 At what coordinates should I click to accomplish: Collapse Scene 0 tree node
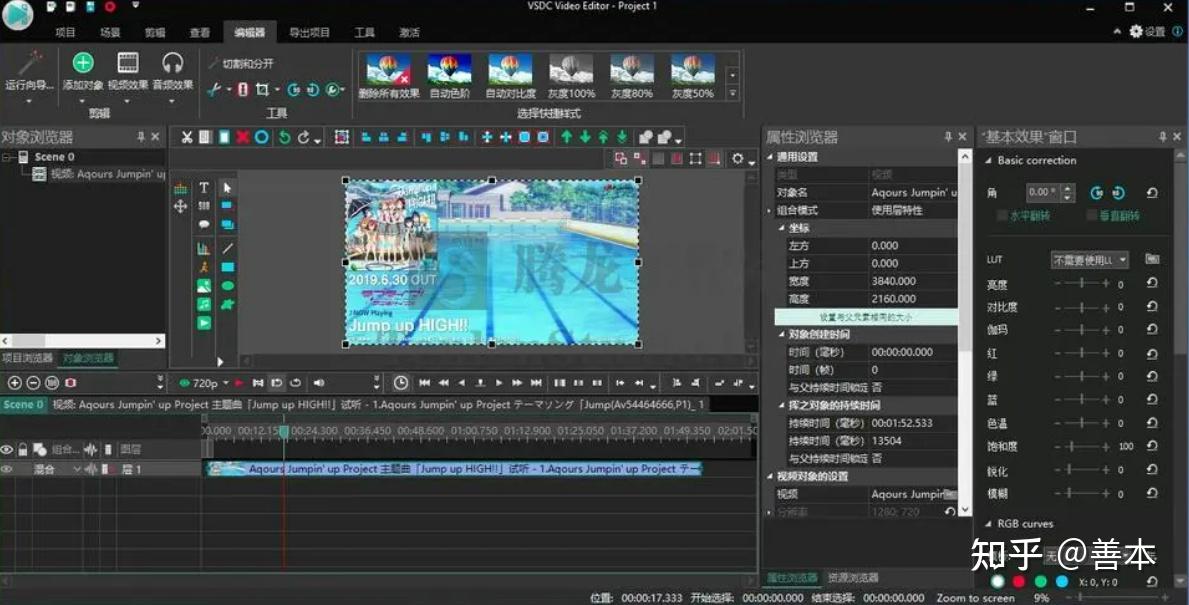(7, 157)
